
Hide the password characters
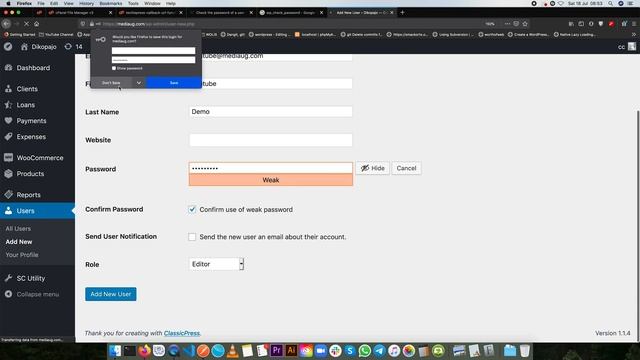pos(373,168)
